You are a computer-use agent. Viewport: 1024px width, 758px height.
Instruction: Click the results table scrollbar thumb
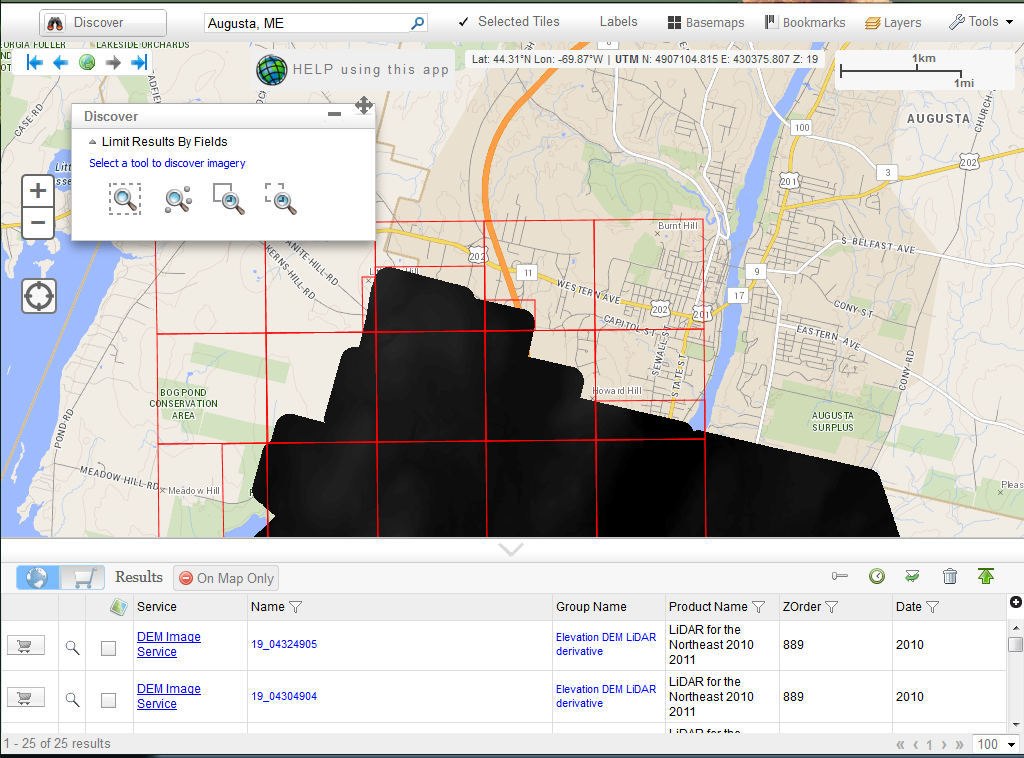pos(1016,644)
